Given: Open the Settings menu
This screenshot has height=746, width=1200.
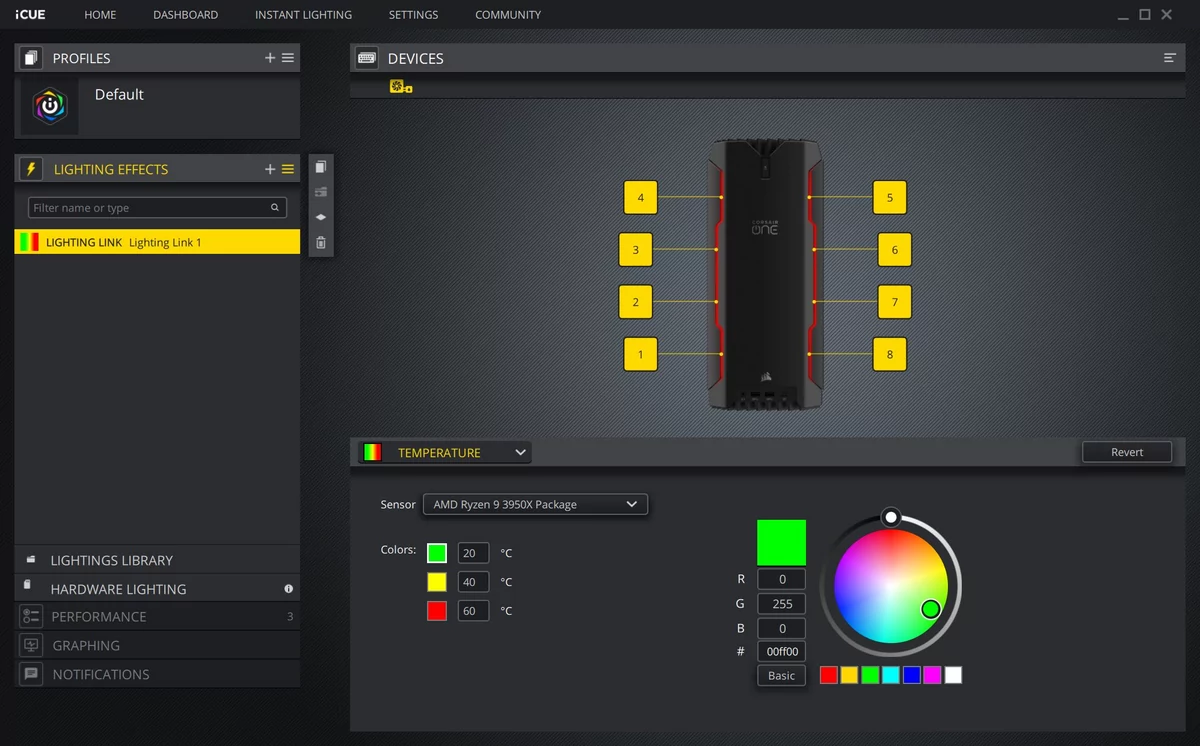Looking at the screenshot, I should (x=413, y=15).
